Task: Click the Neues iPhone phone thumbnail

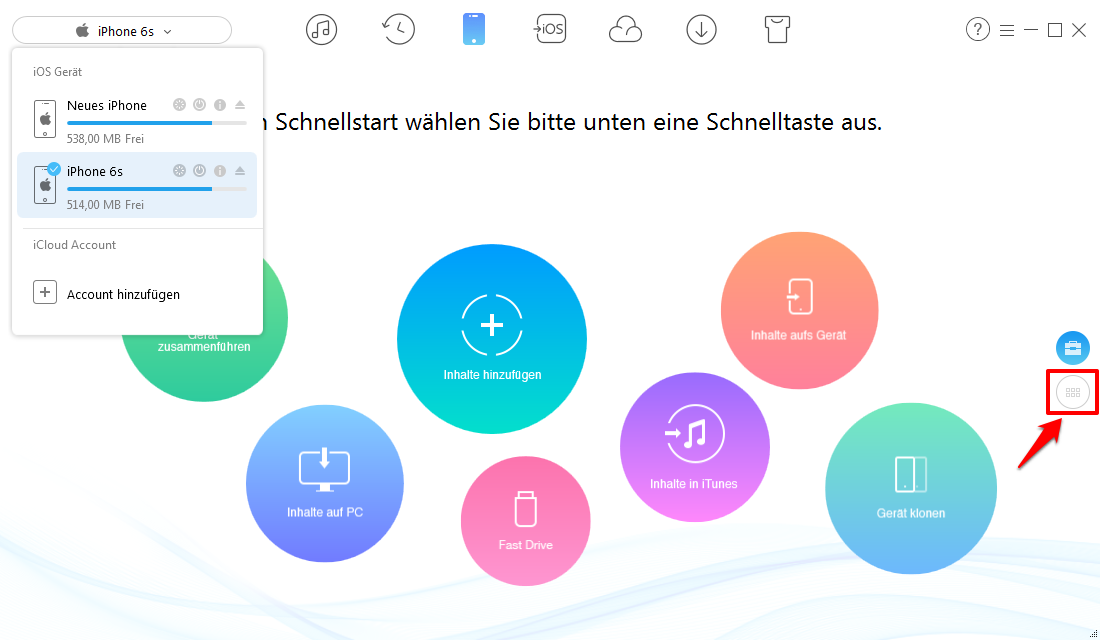Action: 45,119
